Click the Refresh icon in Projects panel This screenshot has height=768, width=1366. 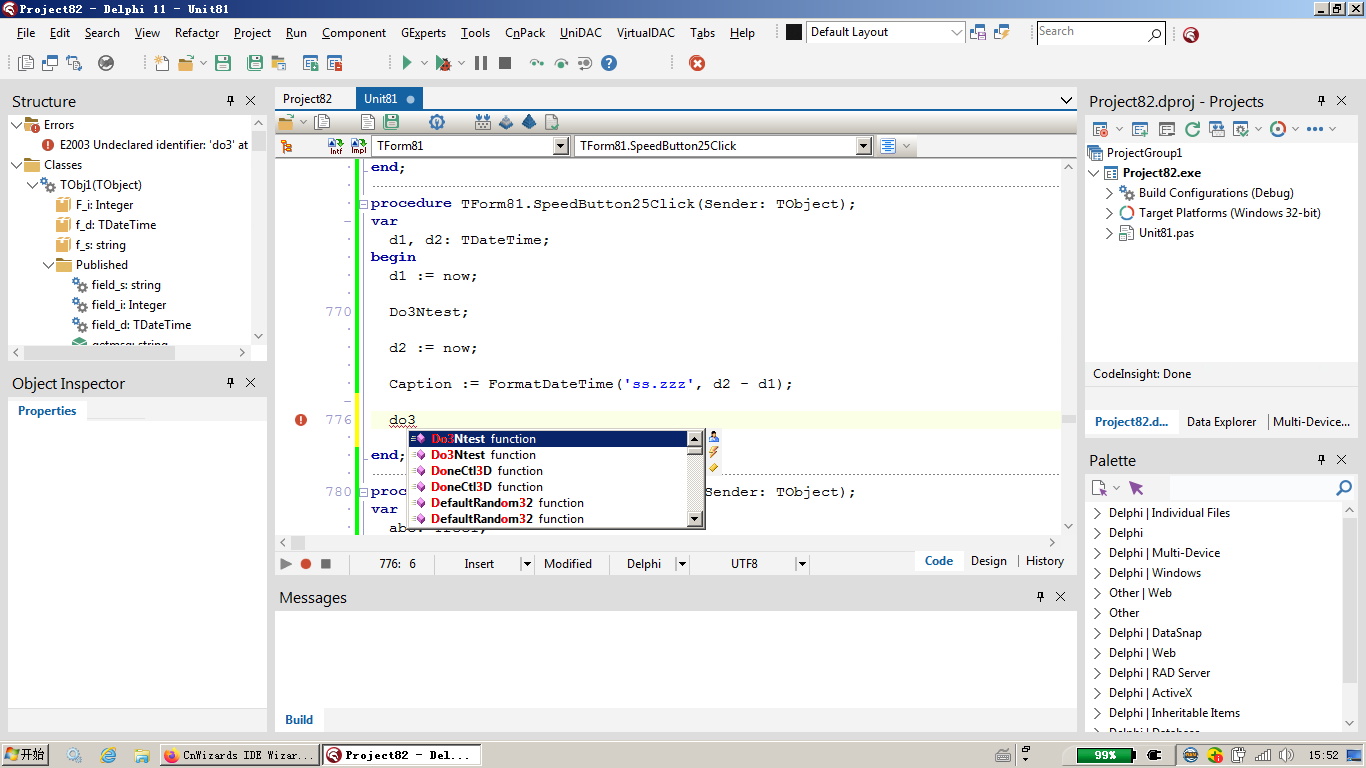click(x=1192, y=129)
